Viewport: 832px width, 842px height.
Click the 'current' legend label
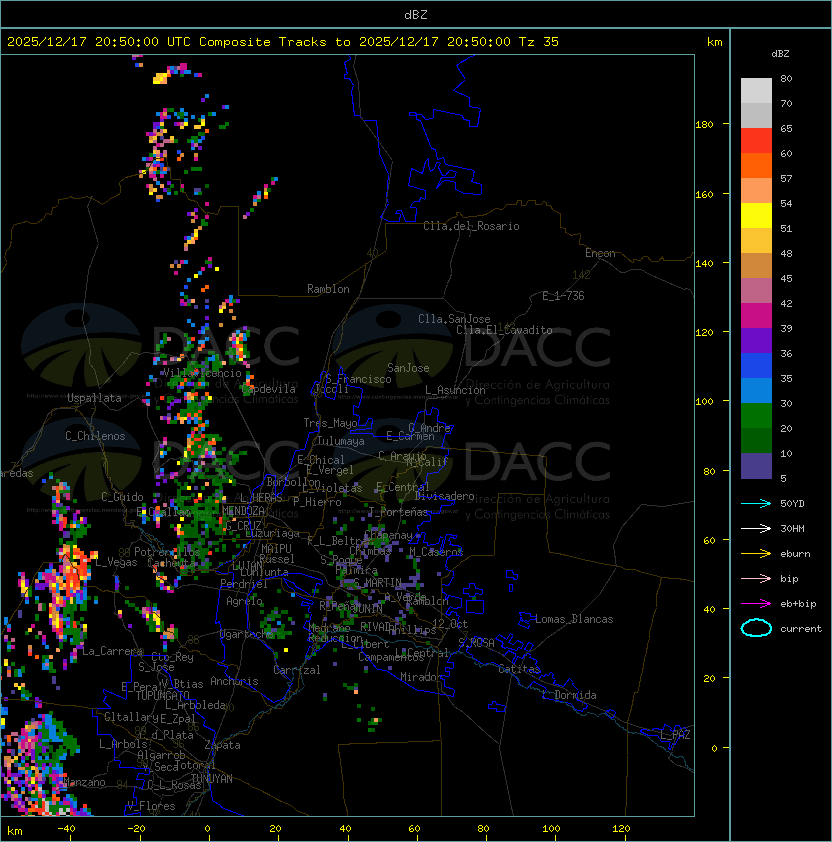(801, 629)
